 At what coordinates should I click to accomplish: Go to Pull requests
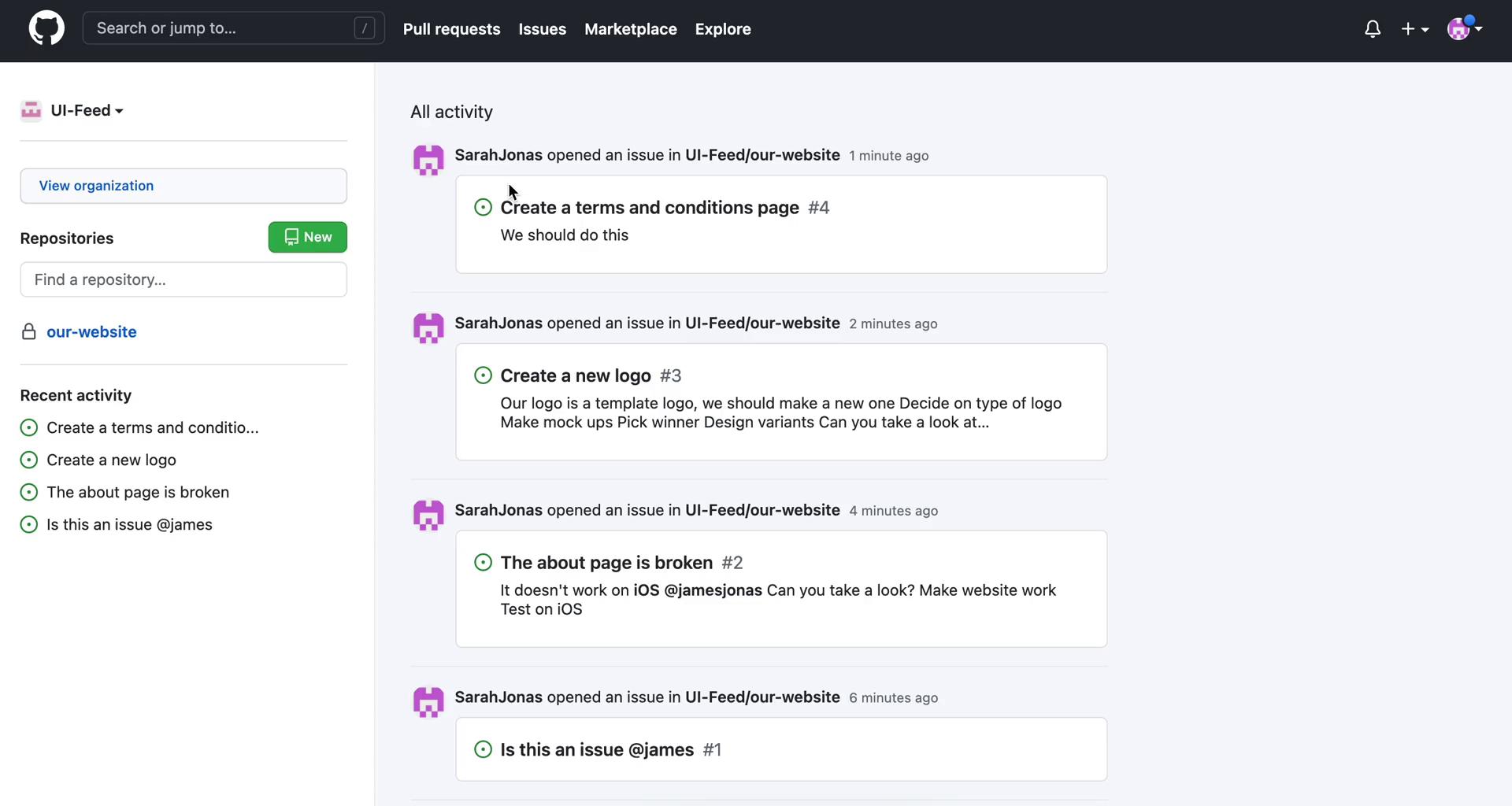click(x=451, y=29)
